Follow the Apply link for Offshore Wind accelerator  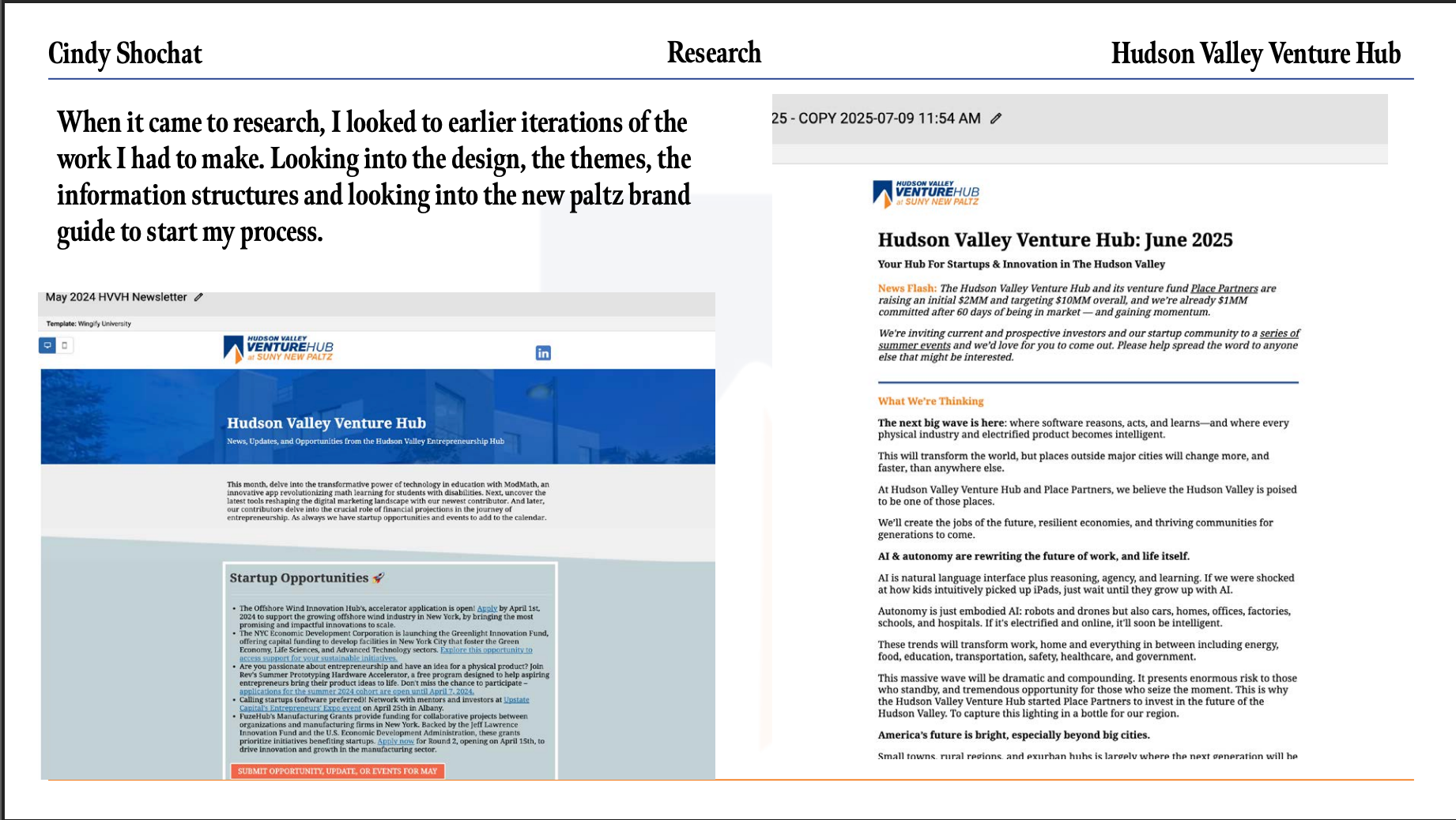tap(487, 608)
